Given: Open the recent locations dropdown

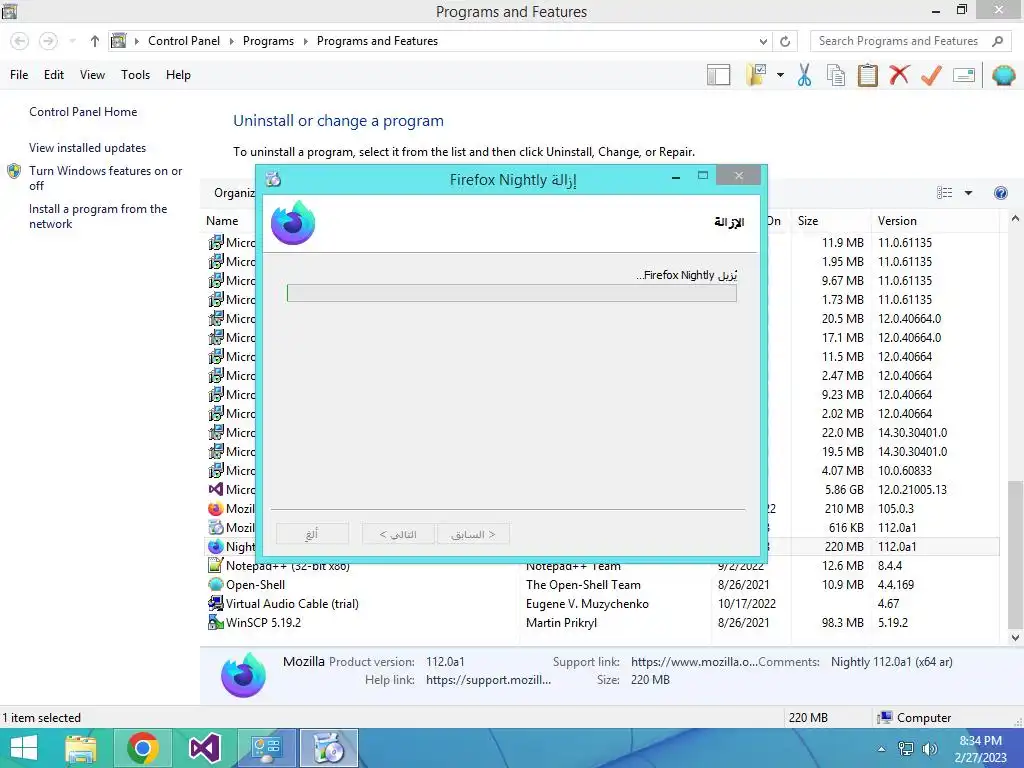Looking at the screenshot, I should point(72,41).
